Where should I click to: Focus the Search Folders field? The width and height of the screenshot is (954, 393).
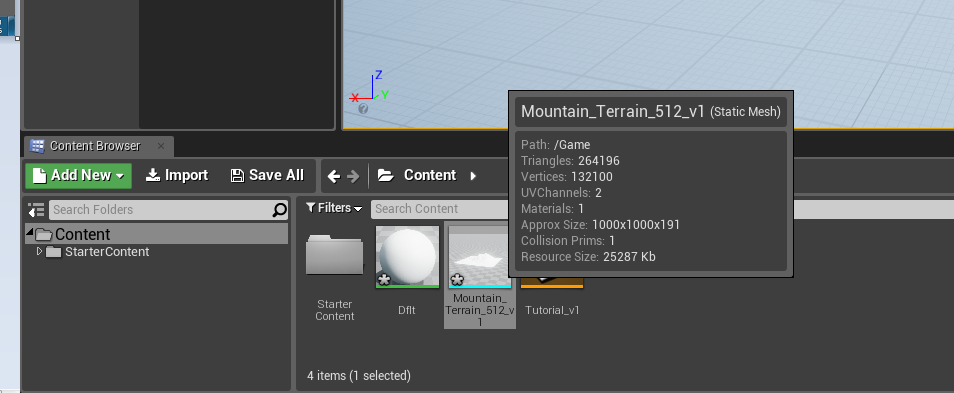point(160,210)
